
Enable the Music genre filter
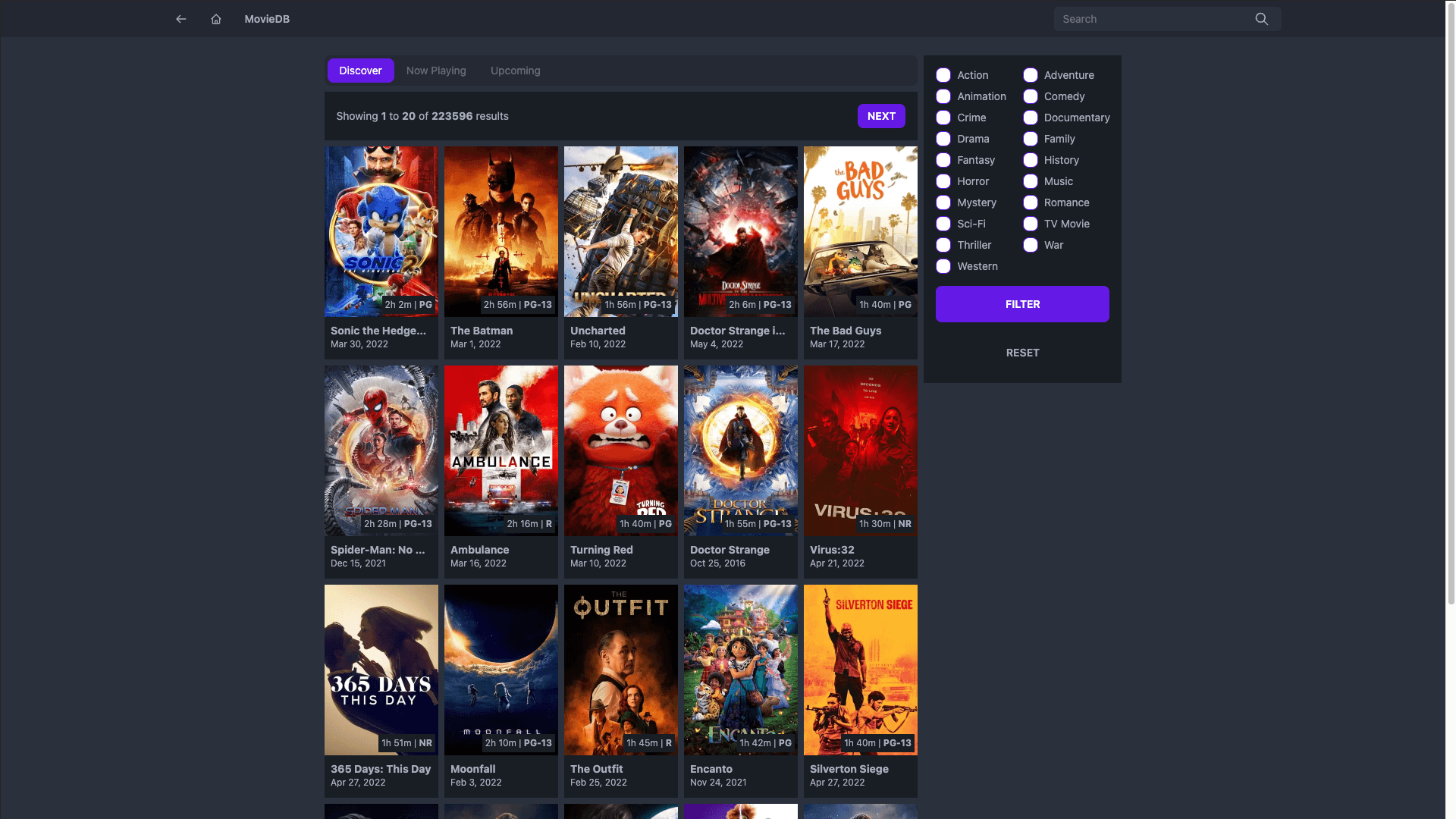[x=1030, y=181]
